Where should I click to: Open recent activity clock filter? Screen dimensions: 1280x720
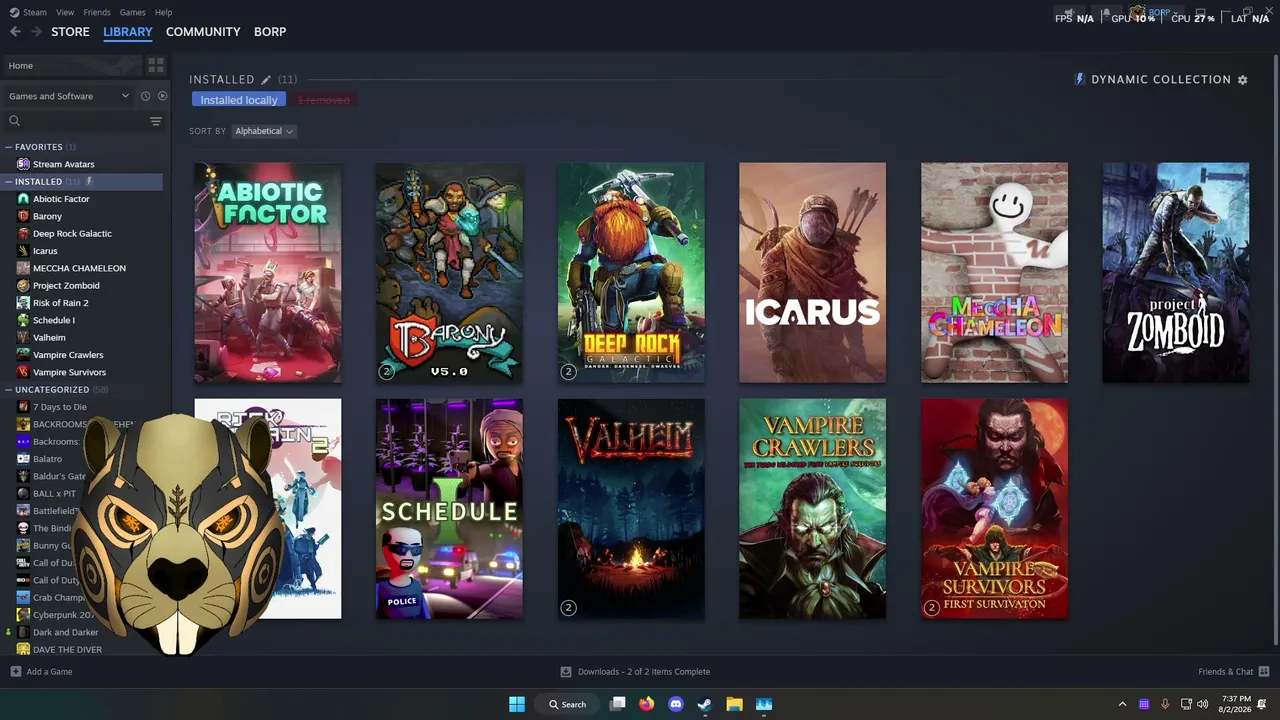point(145,96)
